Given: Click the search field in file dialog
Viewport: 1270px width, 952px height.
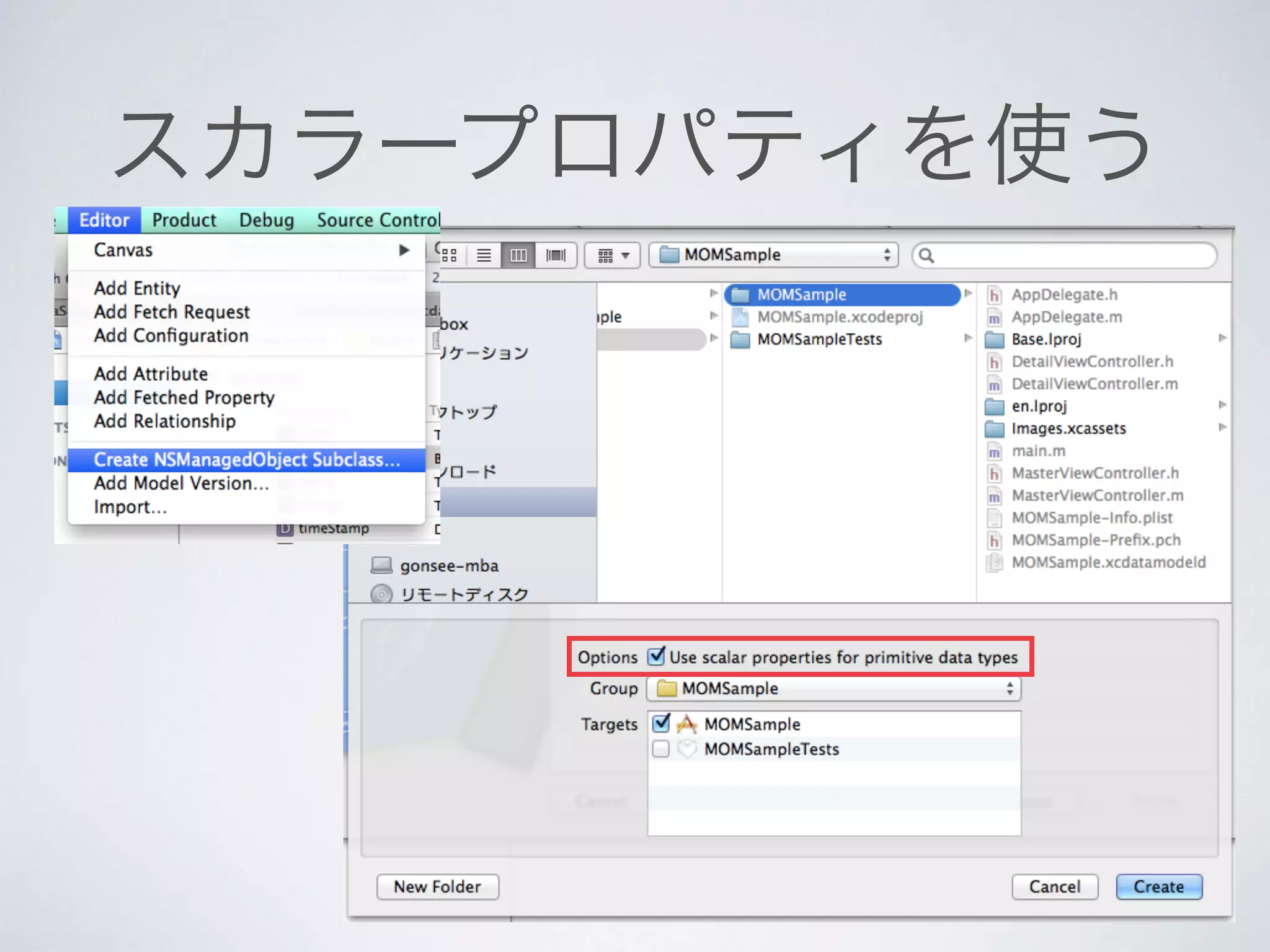Looking at the screenshot, I should tap(1064, 255).
